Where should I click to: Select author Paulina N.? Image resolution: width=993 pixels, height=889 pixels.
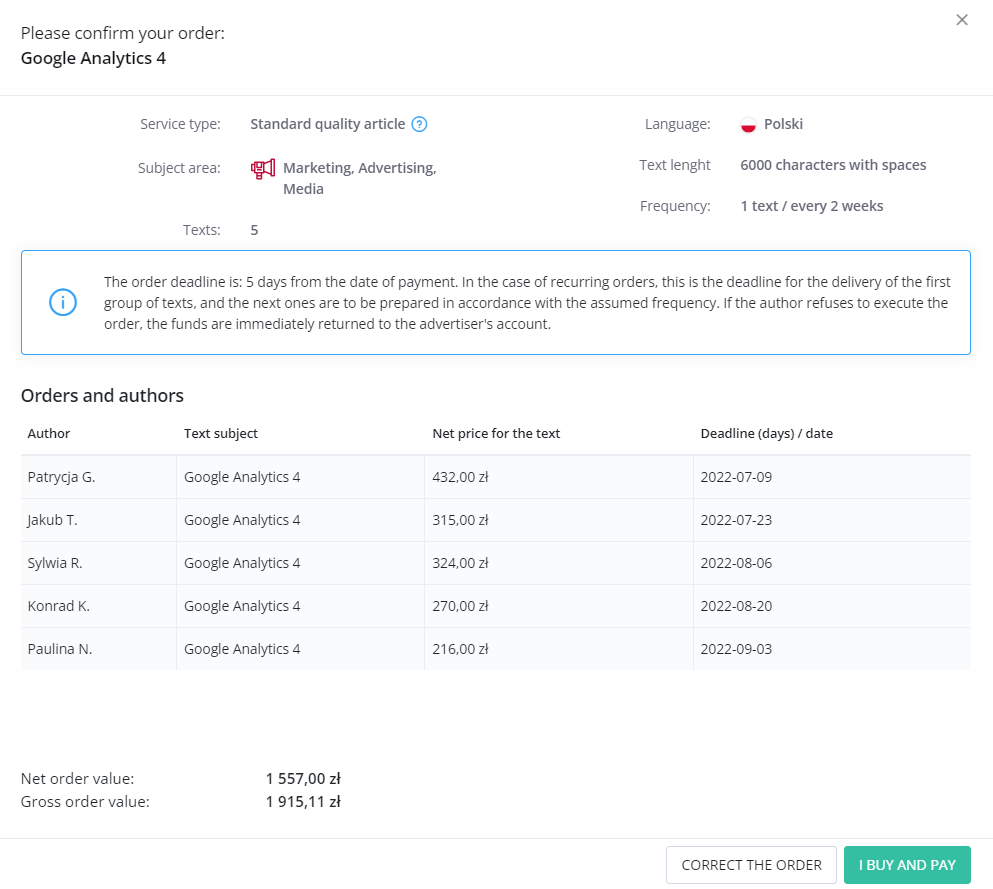60,650
